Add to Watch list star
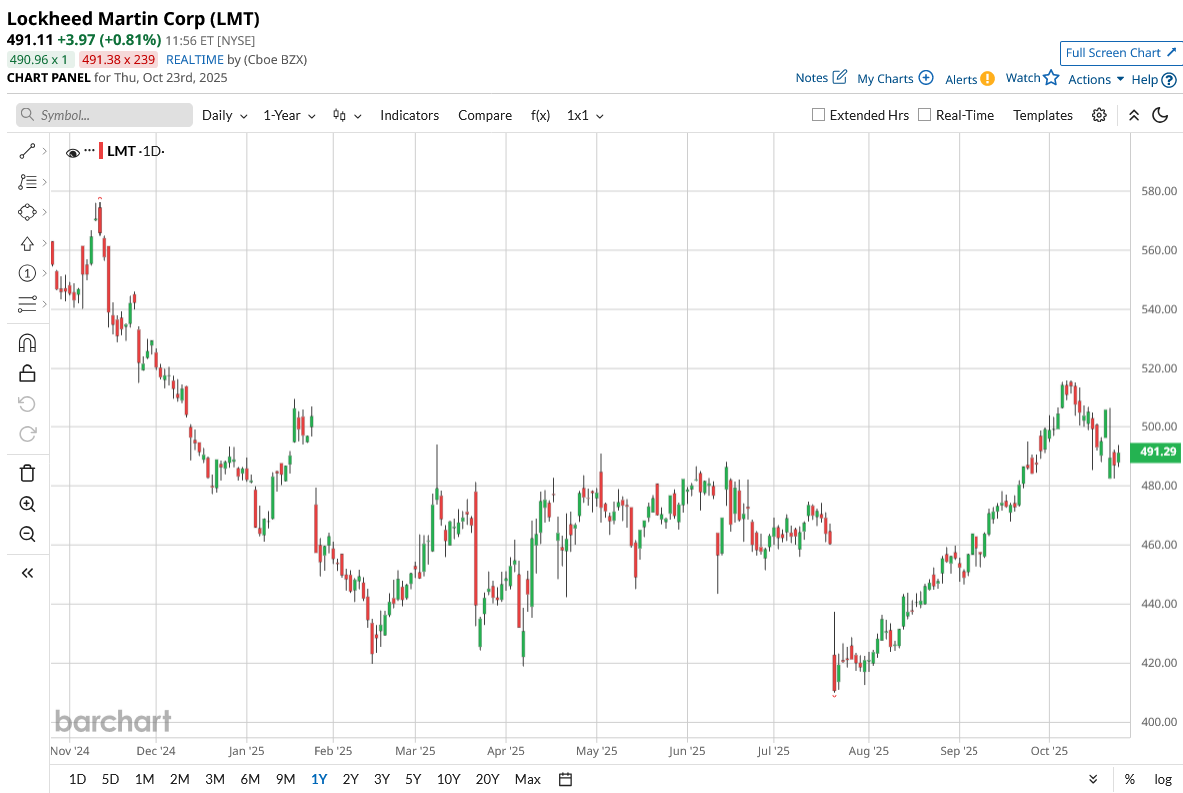1183x793 pixels. click(x=1032, y=78)
